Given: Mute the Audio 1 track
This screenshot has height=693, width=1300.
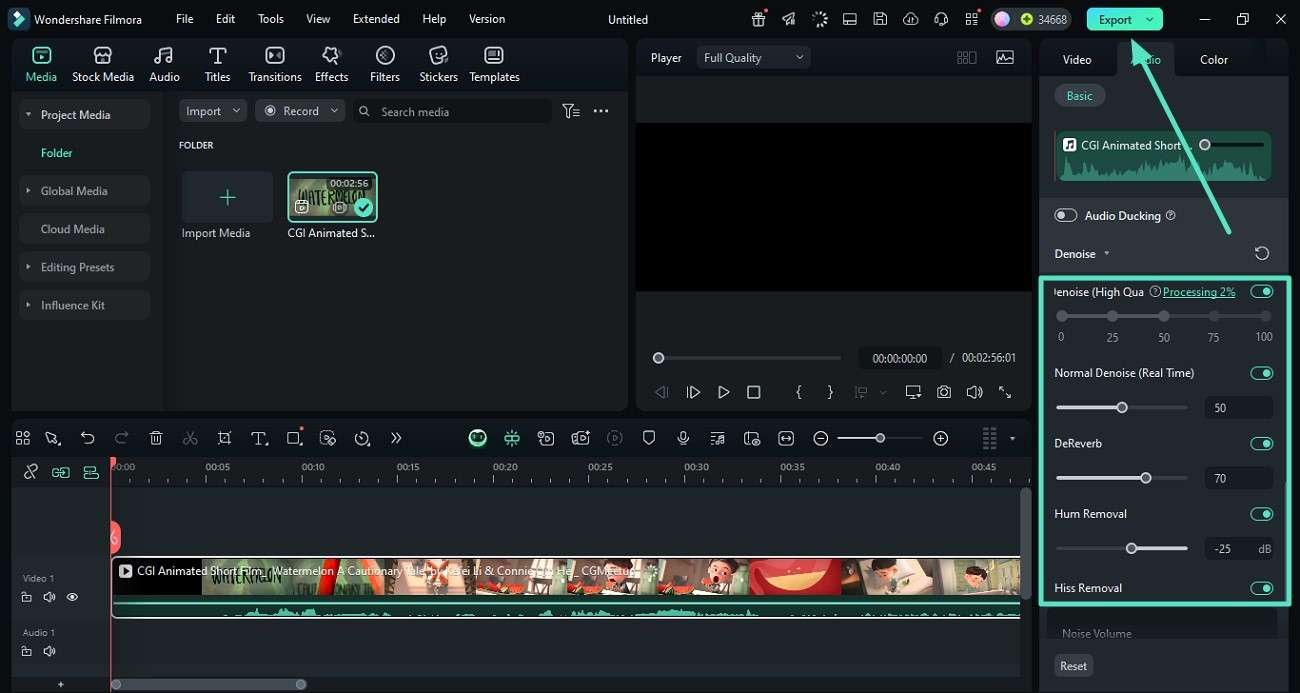Looking at the screenshot, I should pos(49,651).
